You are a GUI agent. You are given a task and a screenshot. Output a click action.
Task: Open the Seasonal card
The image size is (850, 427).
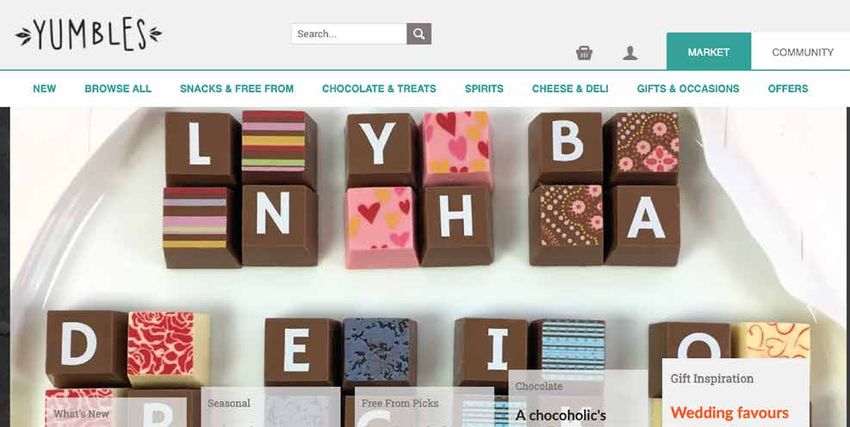[x=271, y=407]
